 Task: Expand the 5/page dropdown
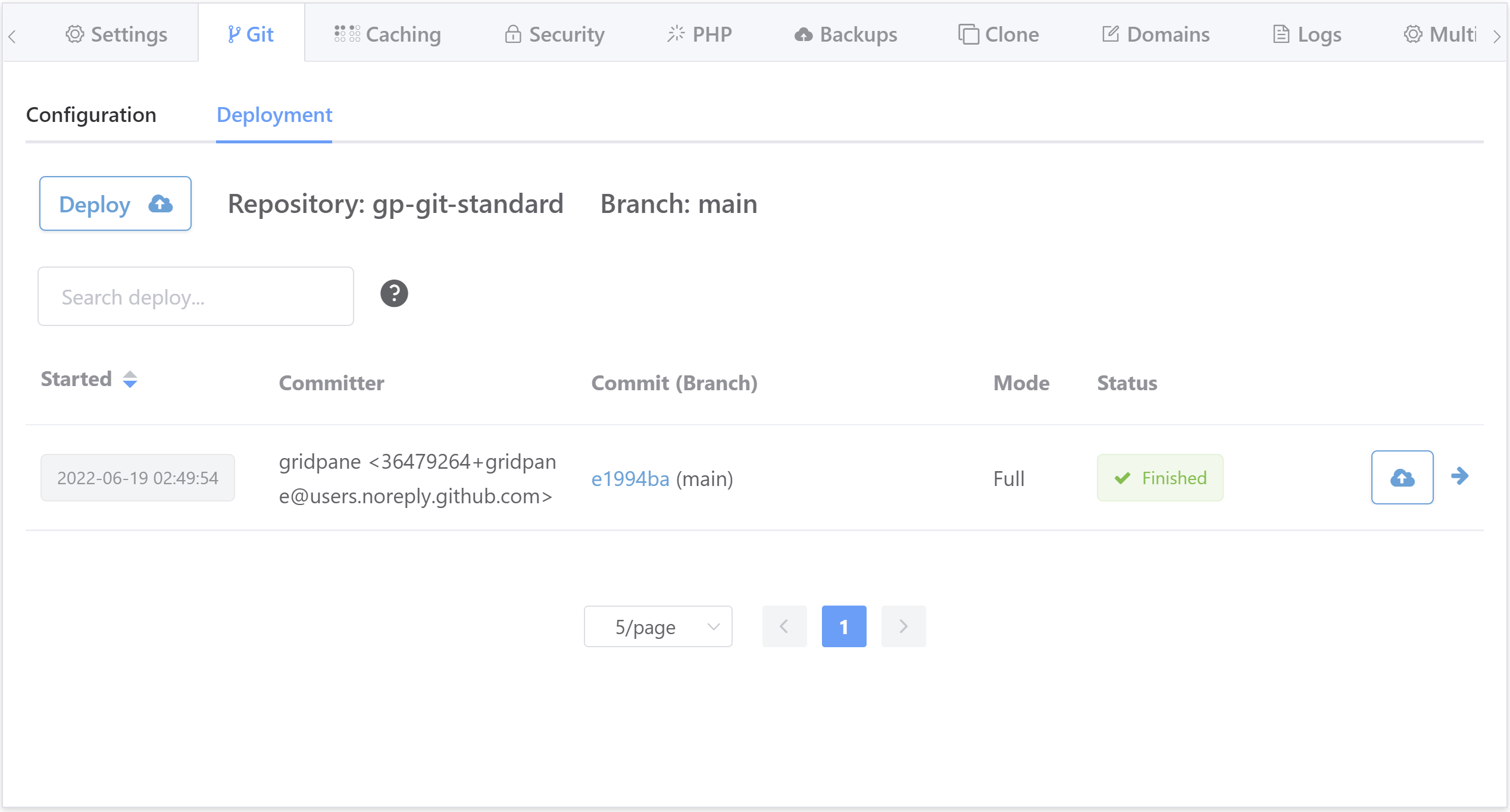point(658,626)
